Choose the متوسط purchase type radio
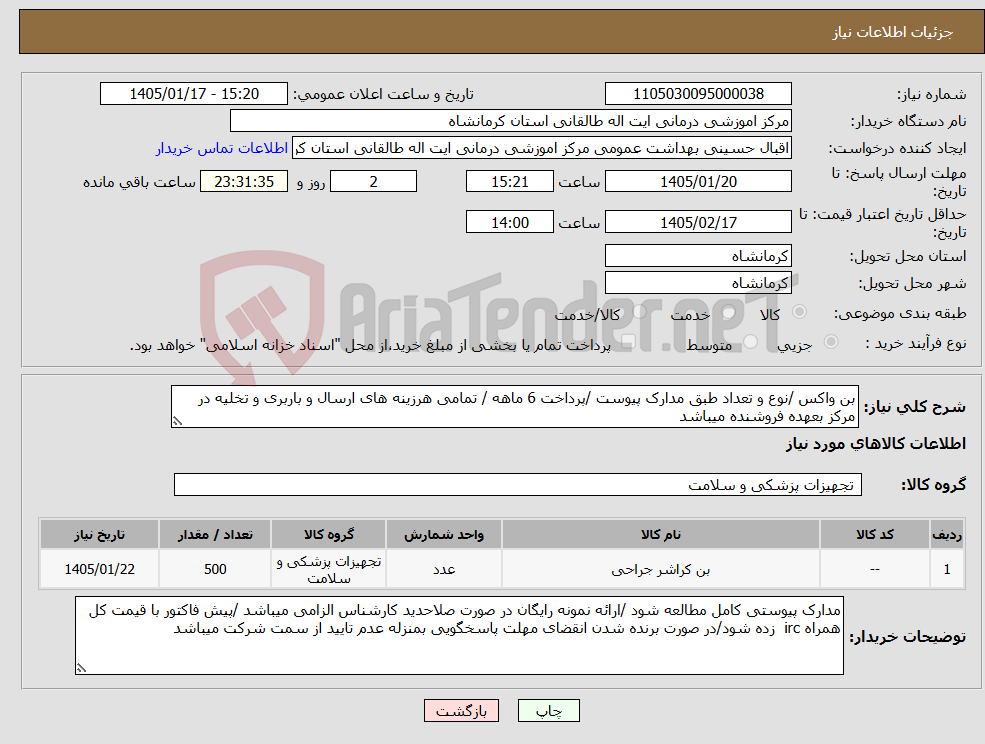Viewport: 985px width, 744px height. [x=750, y=342]
